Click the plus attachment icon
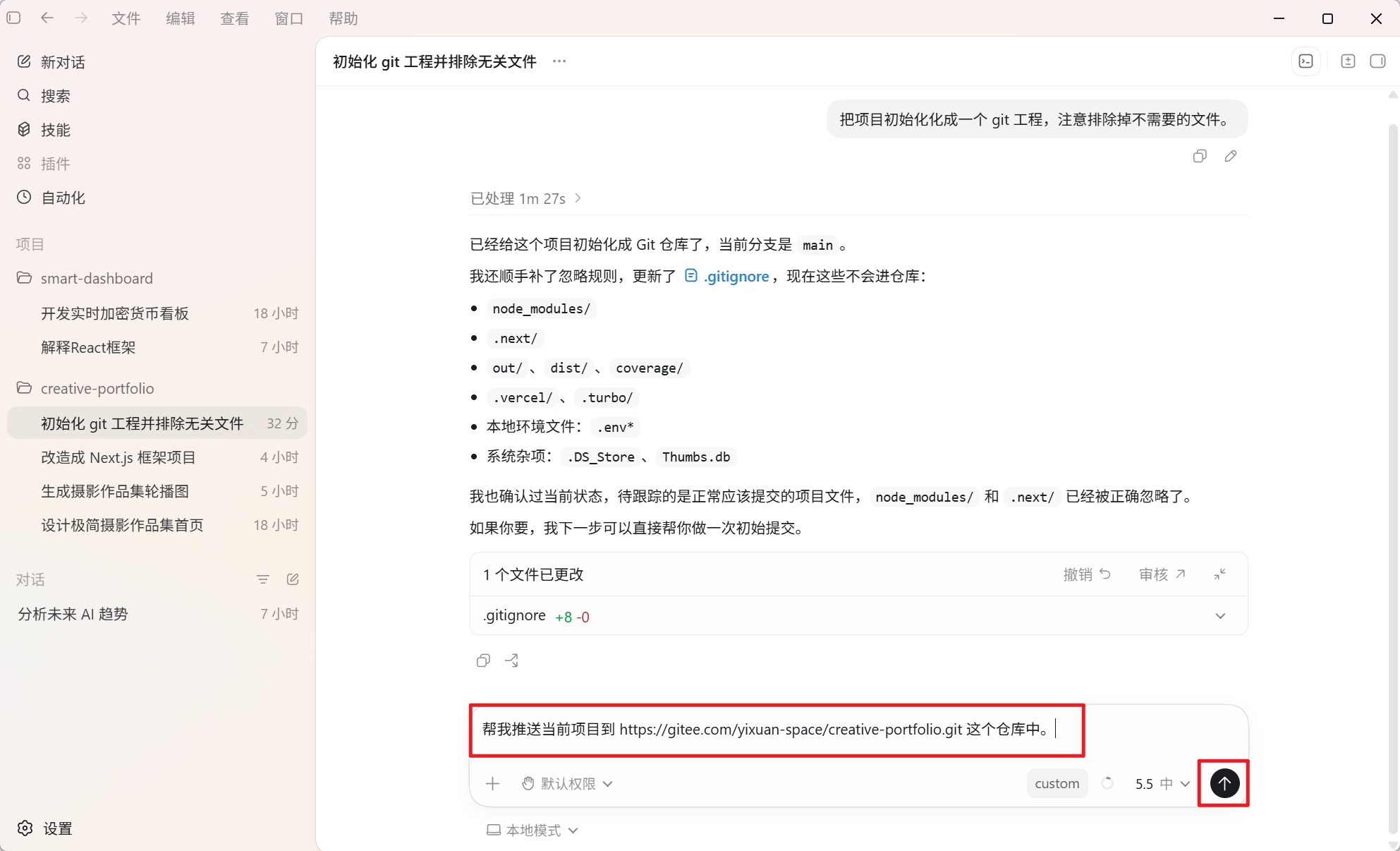The width and height of the screenshot is (1400, 851). point(492,783)
